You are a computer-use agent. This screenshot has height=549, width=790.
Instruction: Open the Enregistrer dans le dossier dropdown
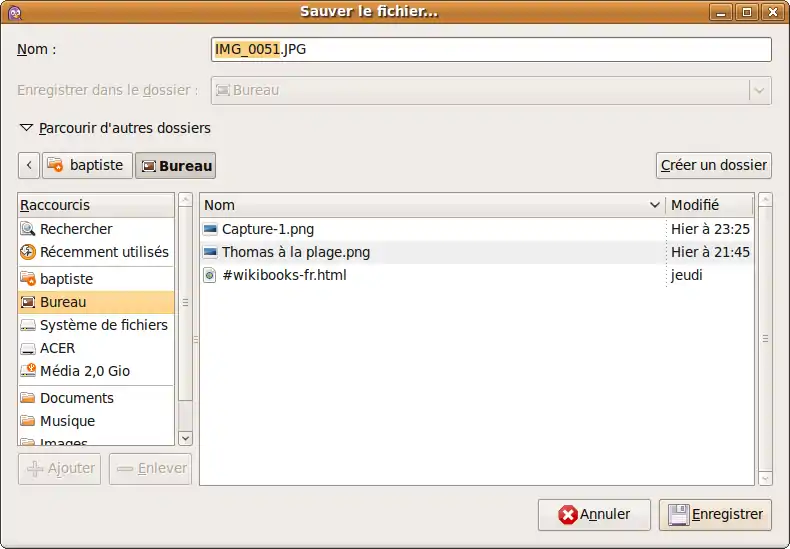760,90
